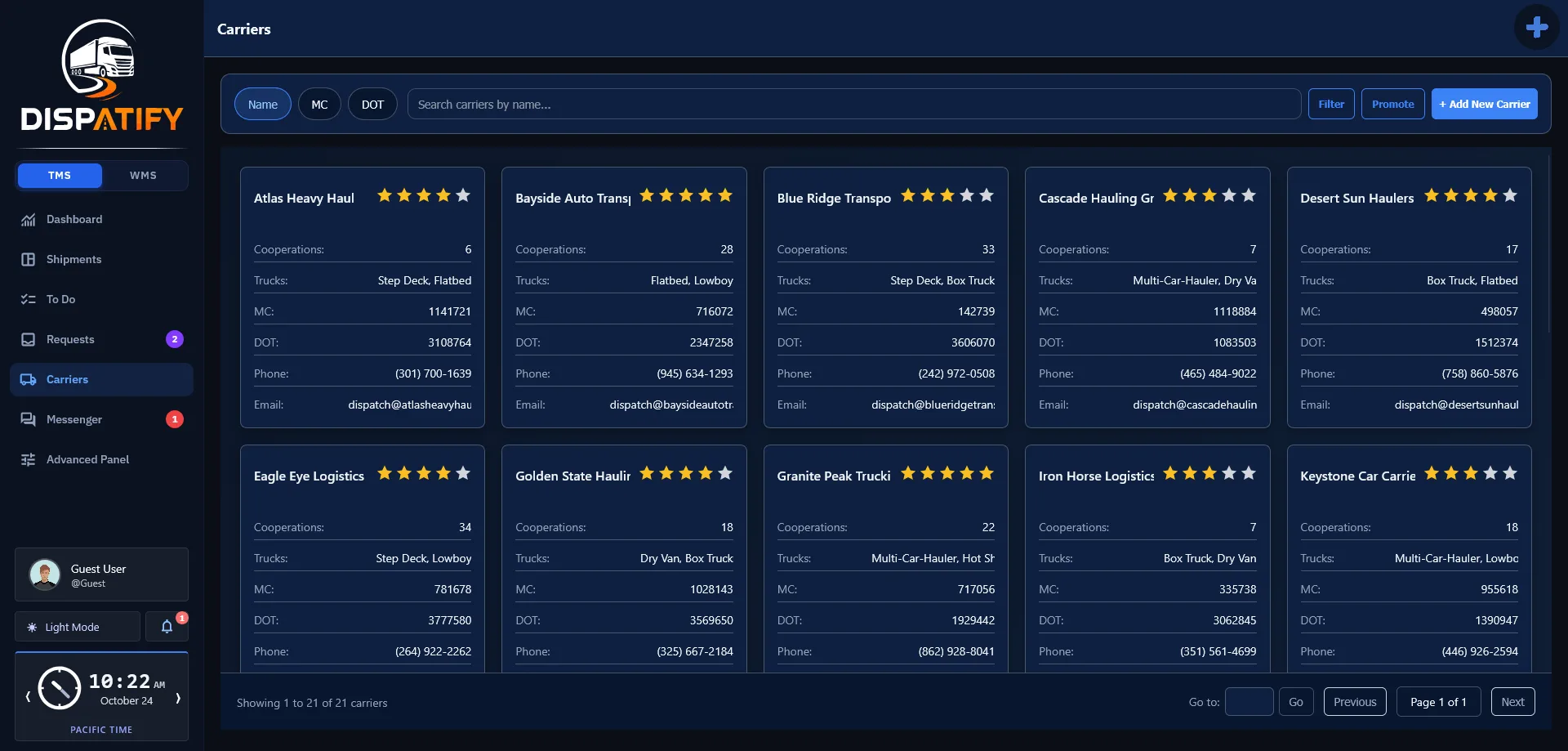
Task: Click the Guest User avatar
Action: coord(45,574)
